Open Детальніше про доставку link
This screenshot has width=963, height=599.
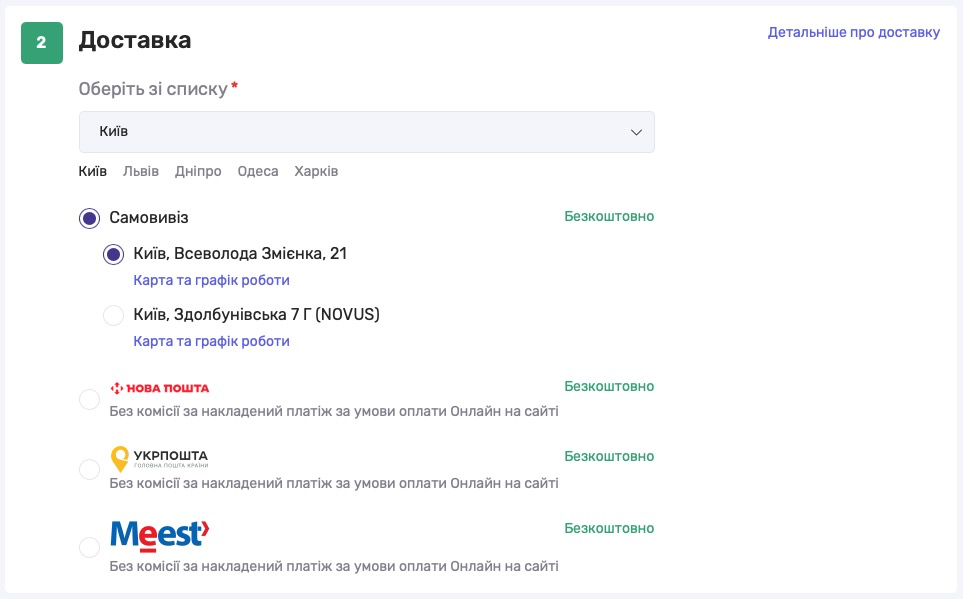[x=853, y=32]
